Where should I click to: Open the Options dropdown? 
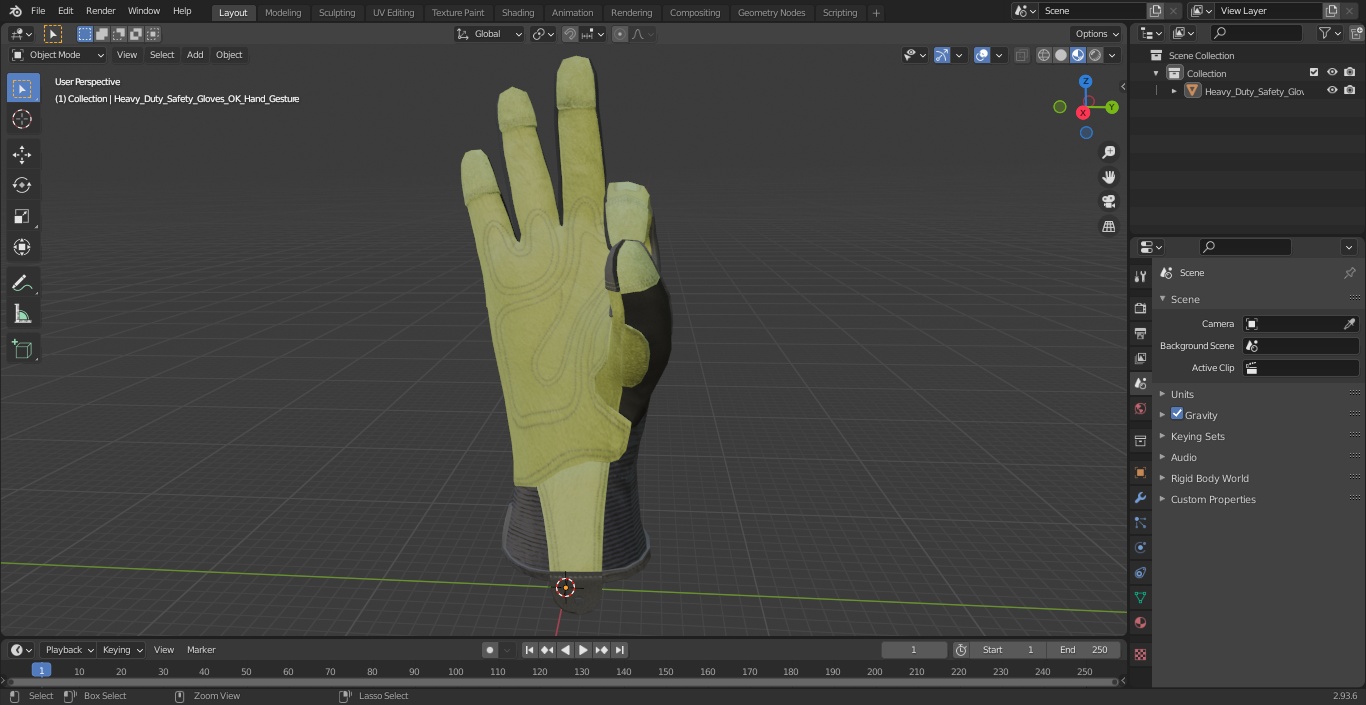(1097, 34)
